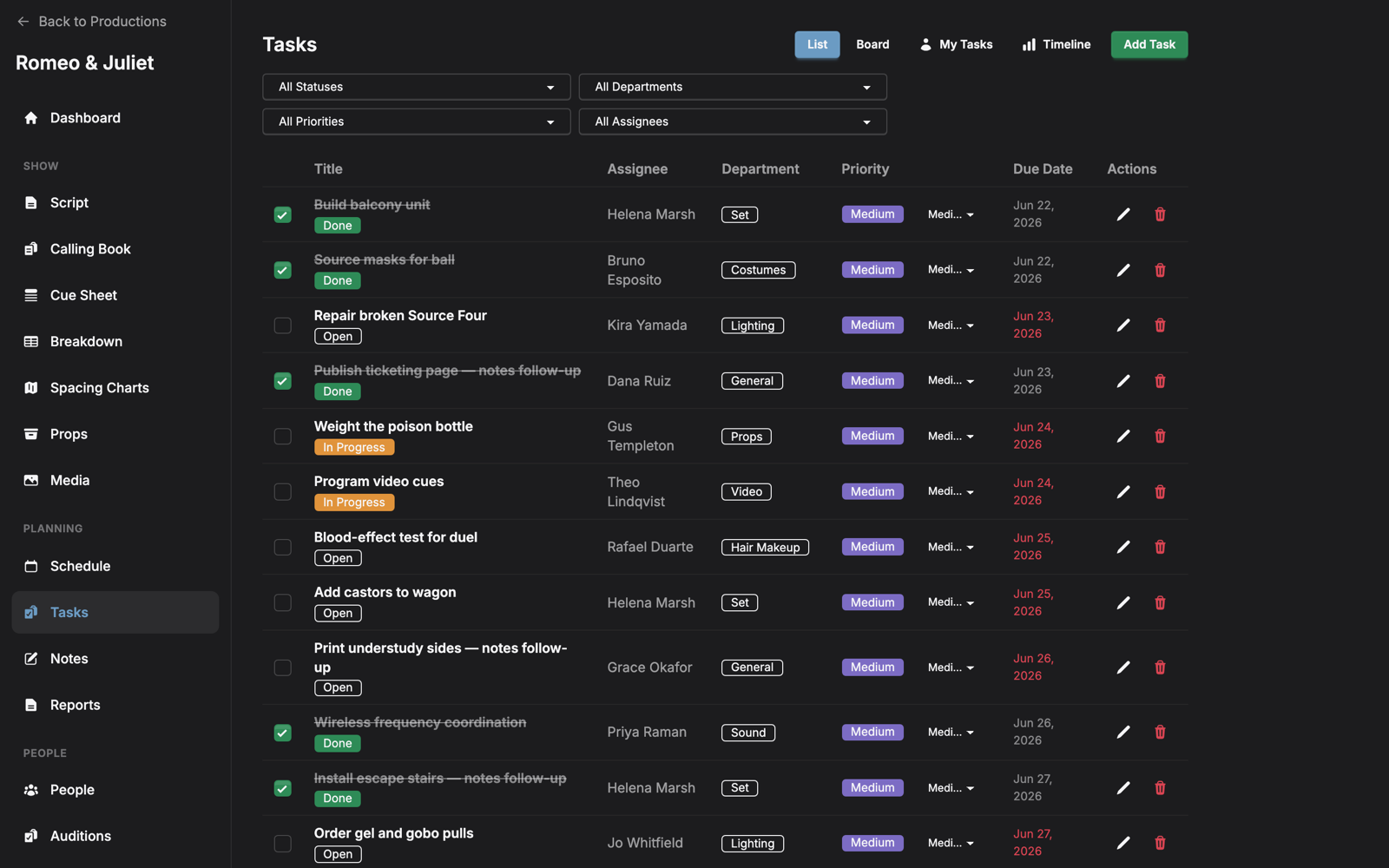Open priority dropdown for Wireless frequency coordination
This screenshot has width=1389, height=868.
(x=951, y=732)
